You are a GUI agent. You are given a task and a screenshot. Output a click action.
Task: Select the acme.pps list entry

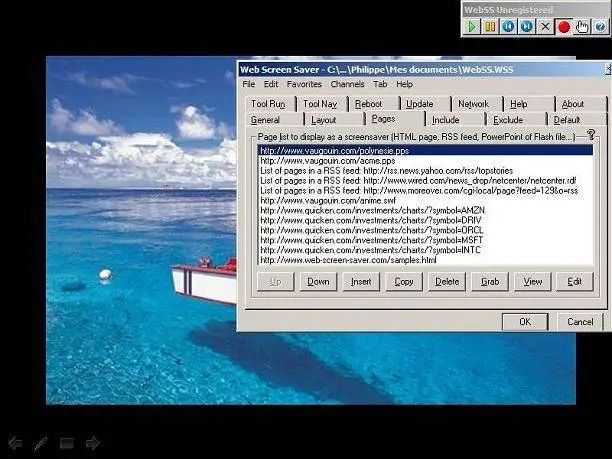pyautogui.click(x=425, y=161)
